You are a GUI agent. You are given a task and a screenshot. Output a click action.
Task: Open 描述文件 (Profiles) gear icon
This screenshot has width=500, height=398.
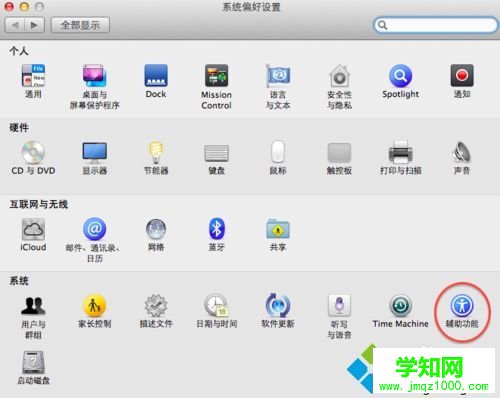[x=156, y=306]
